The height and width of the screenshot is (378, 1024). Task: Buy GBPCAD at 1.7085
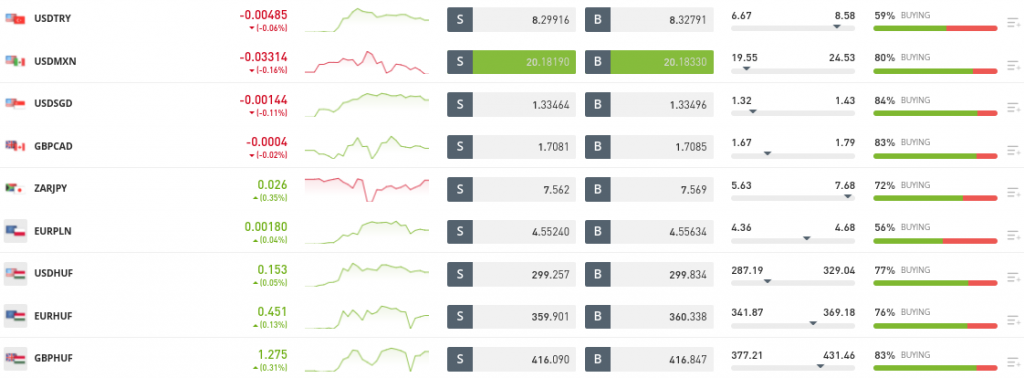point(649,147)
